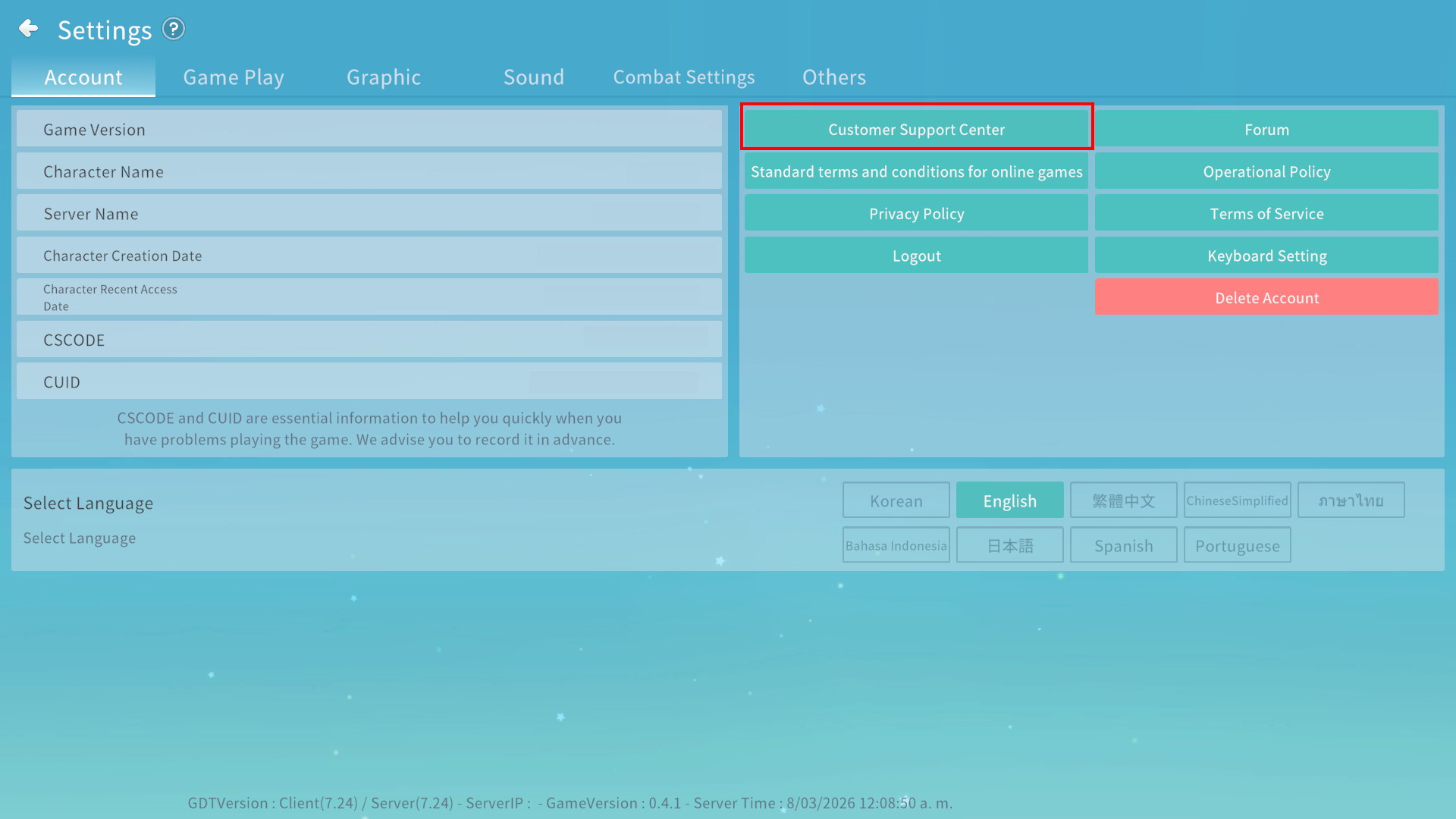Image resolution: width=1456 pixels, height=819 pixels.
Task: Open the Operational Policy page
Action: [1266, 171]
